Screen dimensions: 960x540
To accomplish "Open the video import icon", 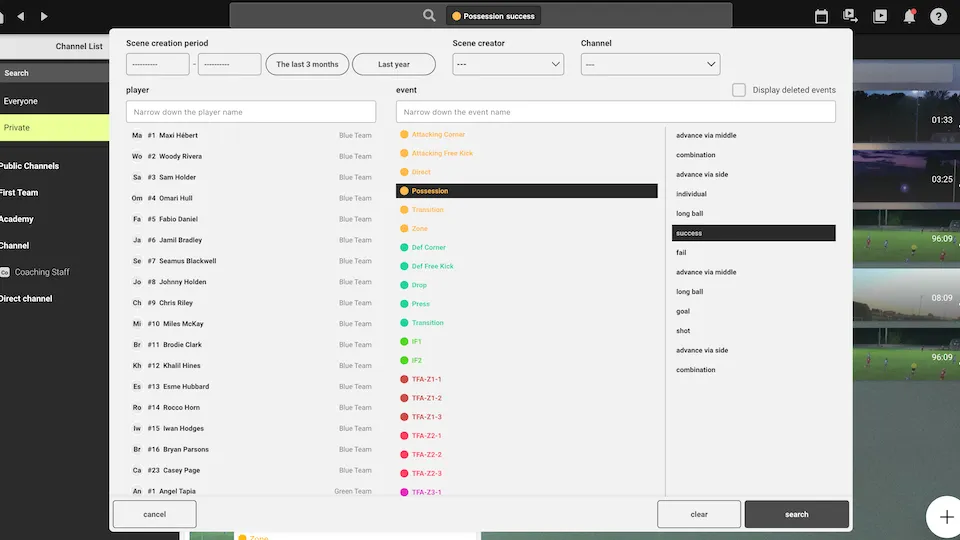I will coord(850,17).
